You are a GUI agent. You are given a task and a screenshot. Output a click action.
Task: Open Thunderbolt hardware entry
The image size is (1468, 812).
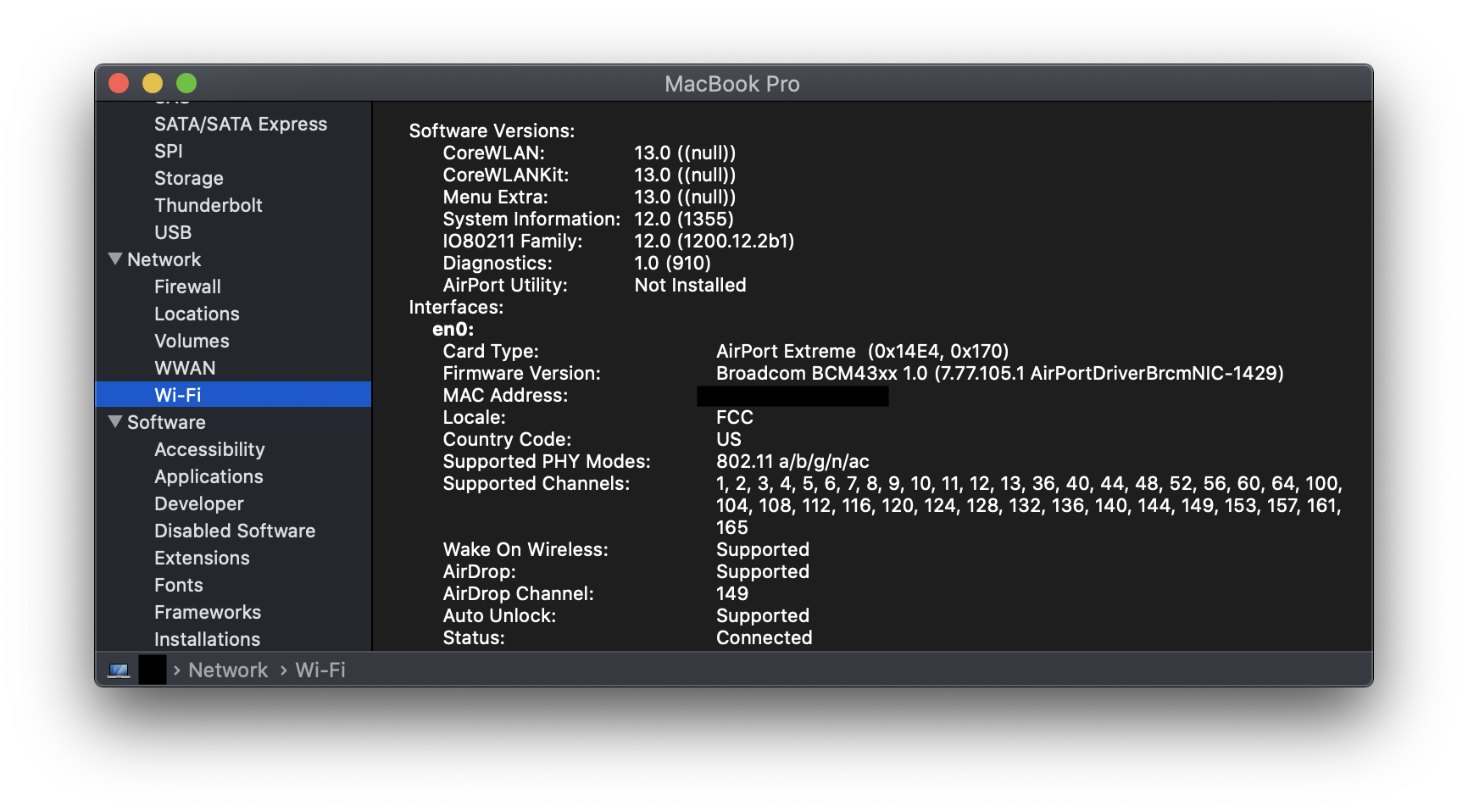[x=209, y=205]
